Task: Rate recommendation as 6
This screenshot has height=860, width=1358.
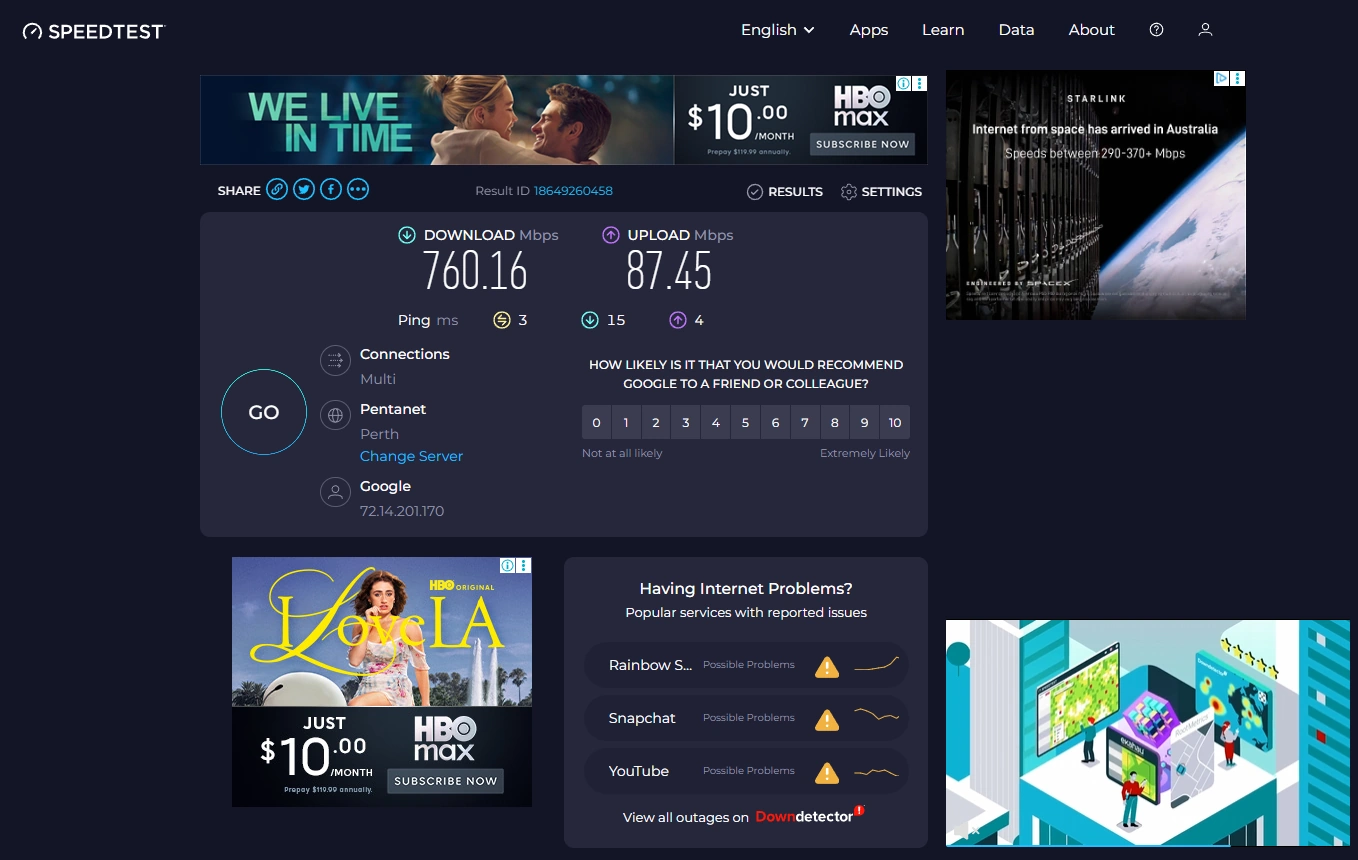Action: [775, 422]
